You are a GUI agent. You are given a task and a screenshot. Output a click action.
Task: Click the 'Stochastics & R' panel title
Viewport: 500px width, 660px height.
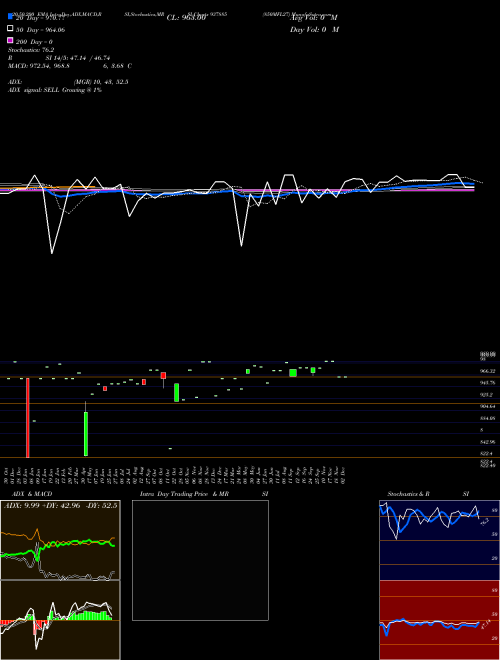(x=408, y=494)
